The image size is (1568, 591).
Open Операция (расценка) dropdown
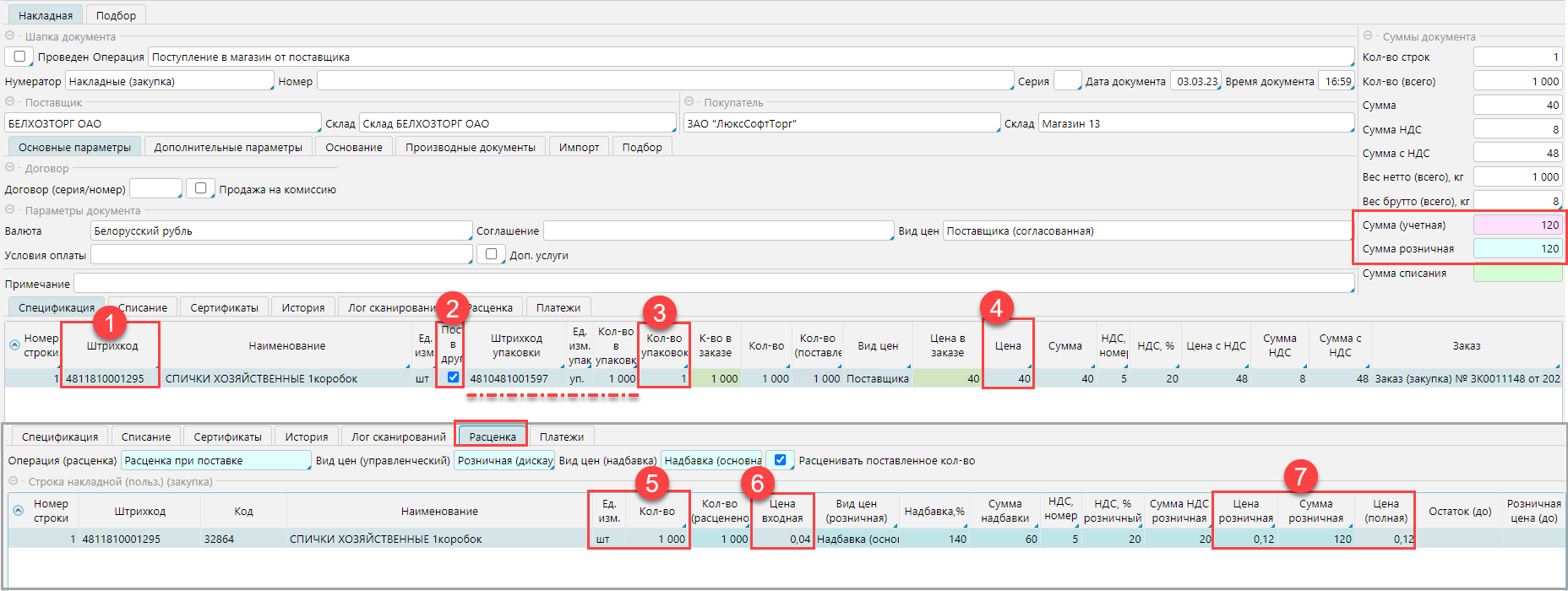pos(215,460)
